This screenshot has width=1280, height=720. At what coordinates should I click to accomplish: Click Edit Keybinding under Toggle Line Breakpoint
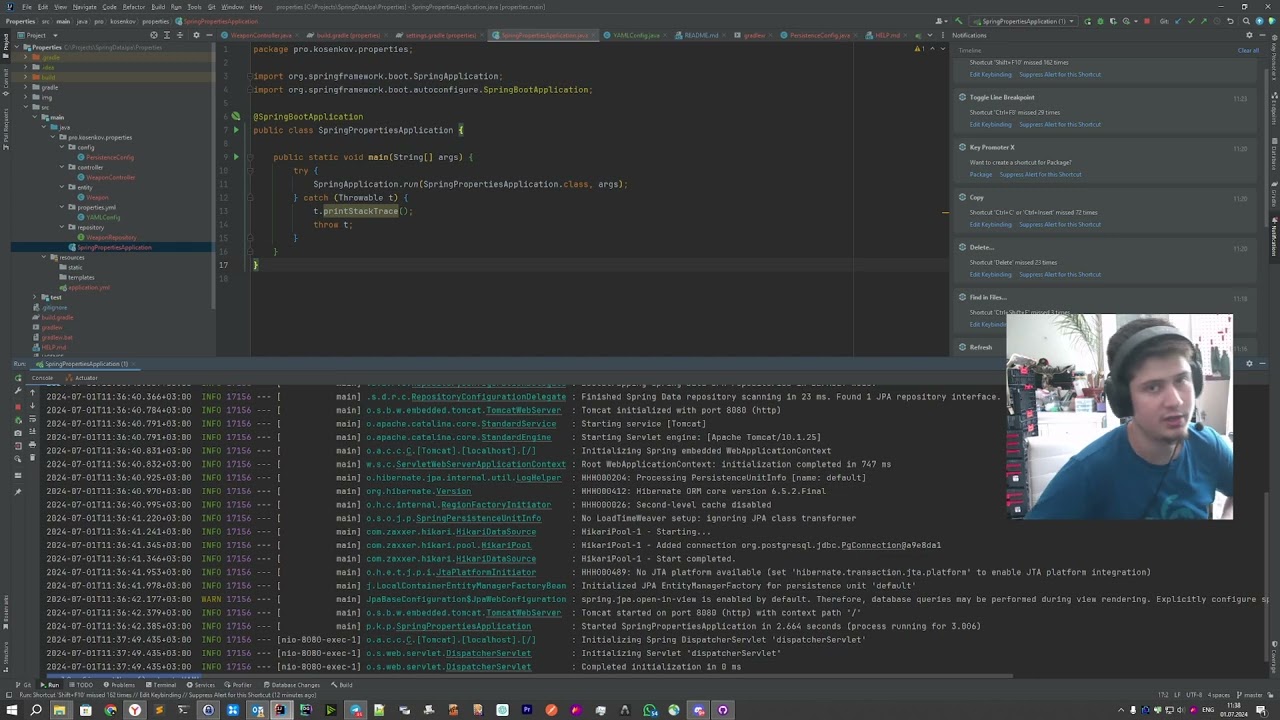(990, 124)
